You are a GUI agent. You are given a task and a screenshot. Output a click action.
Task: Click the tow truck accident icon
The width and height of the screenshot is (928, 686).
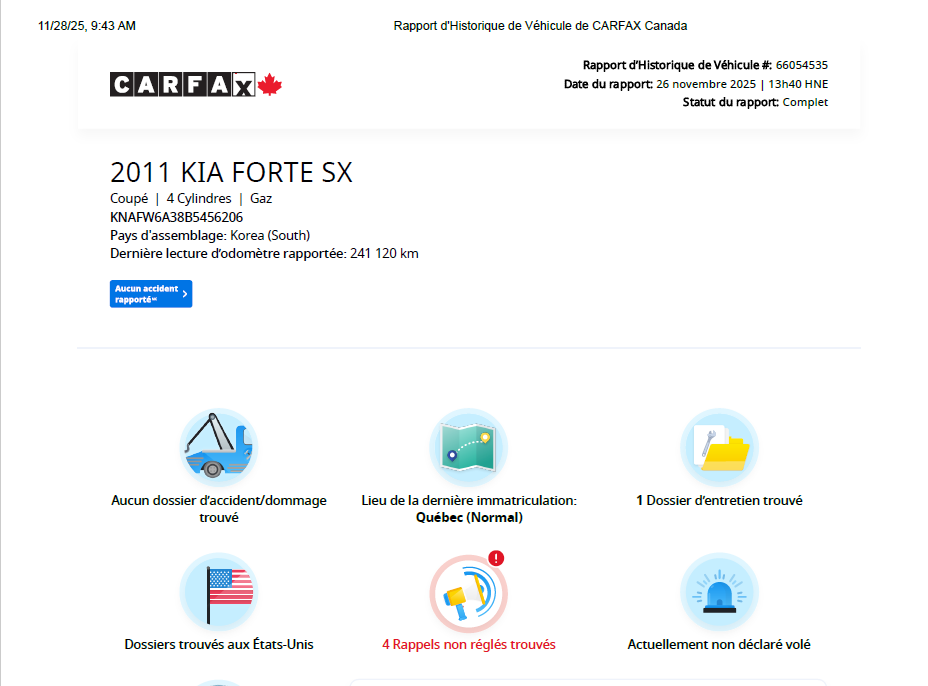[218, 448]
